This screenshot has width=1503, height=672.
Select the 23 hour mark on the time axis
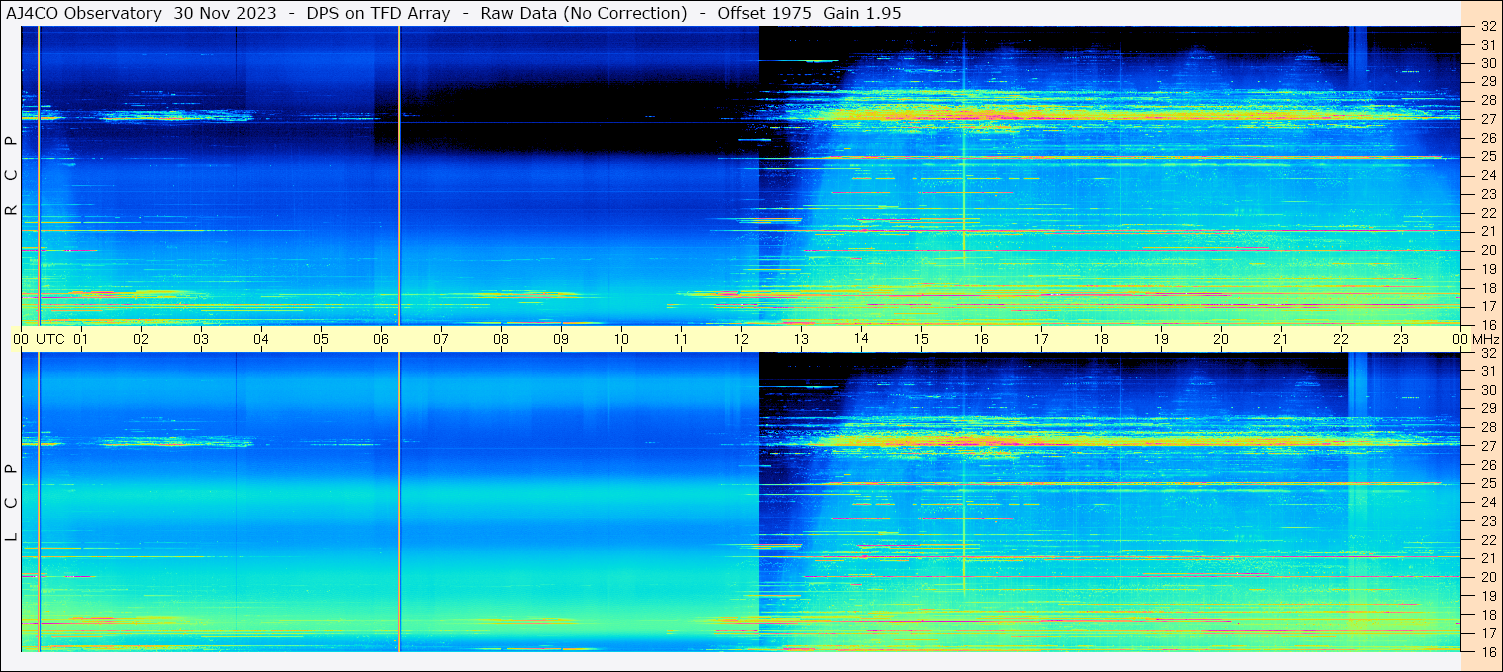tap(1401, 339)
